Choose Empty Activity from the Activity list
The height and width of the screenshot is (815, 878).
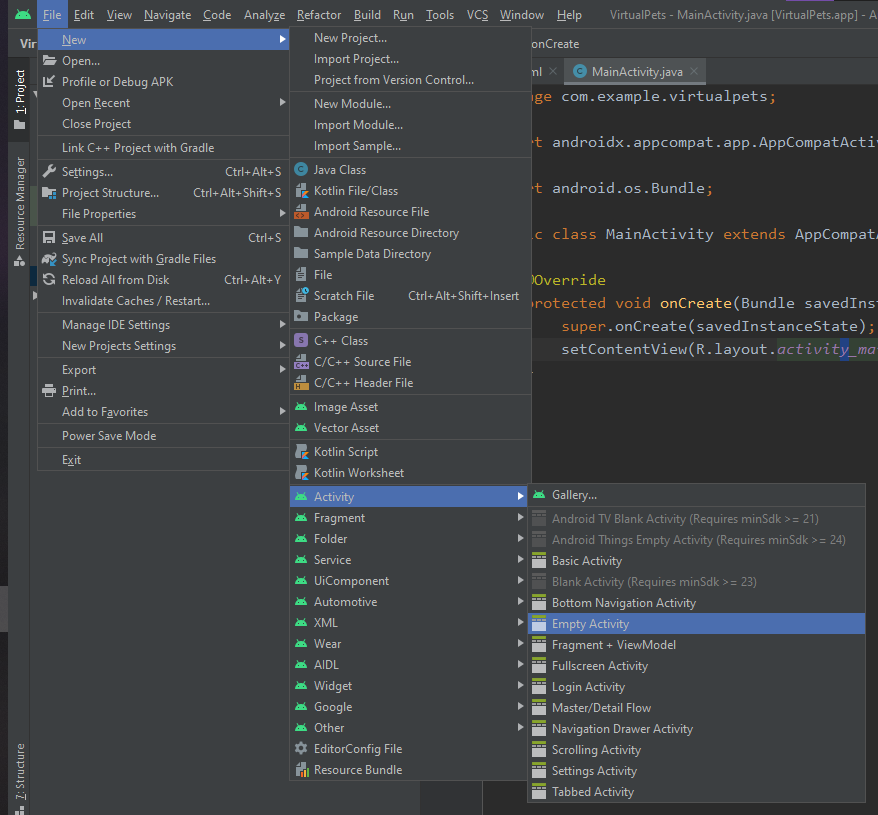(x=590, y=624)
